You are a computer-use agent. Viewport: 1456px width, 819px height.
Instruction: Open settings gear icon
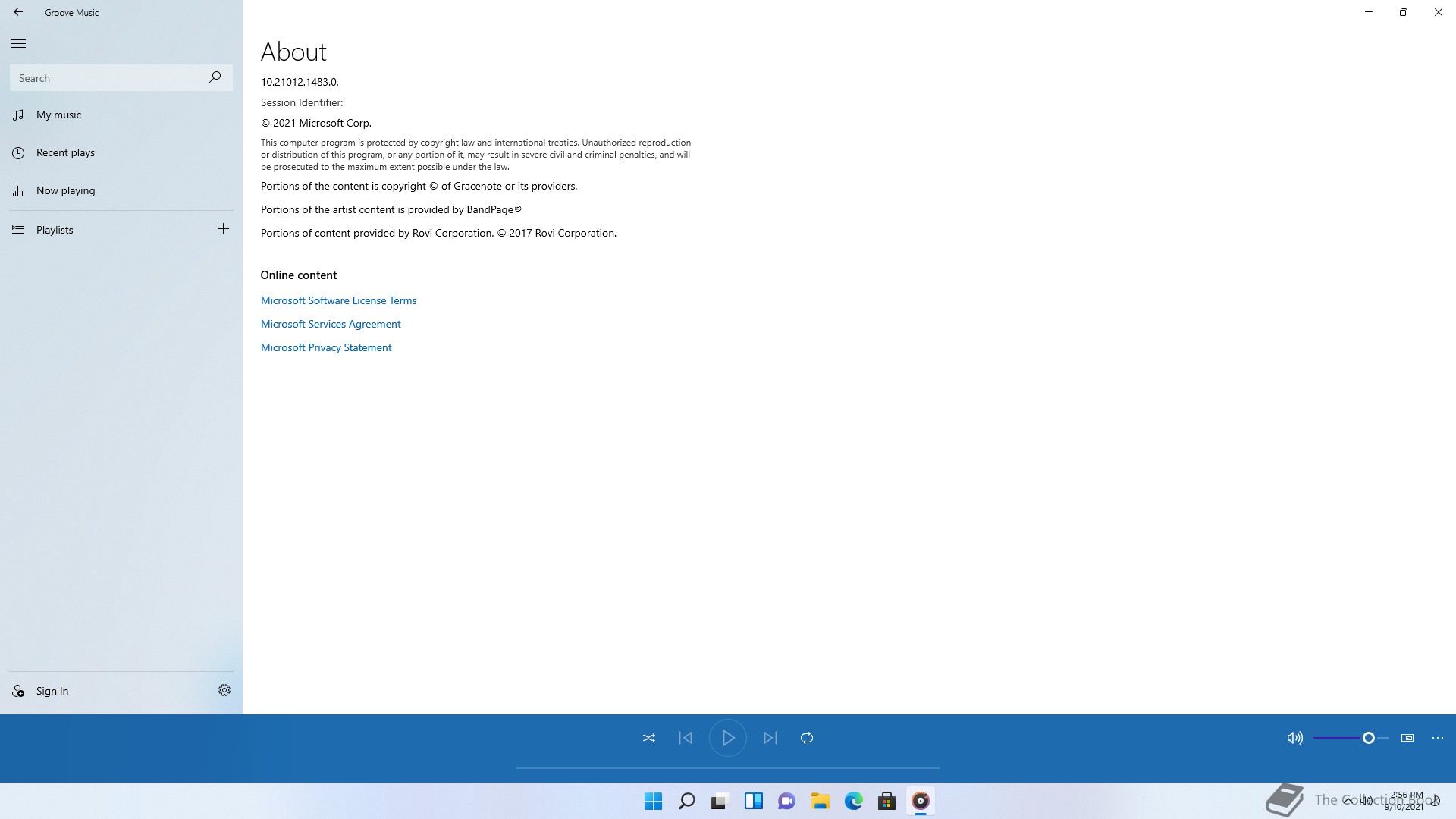point(224,690)
